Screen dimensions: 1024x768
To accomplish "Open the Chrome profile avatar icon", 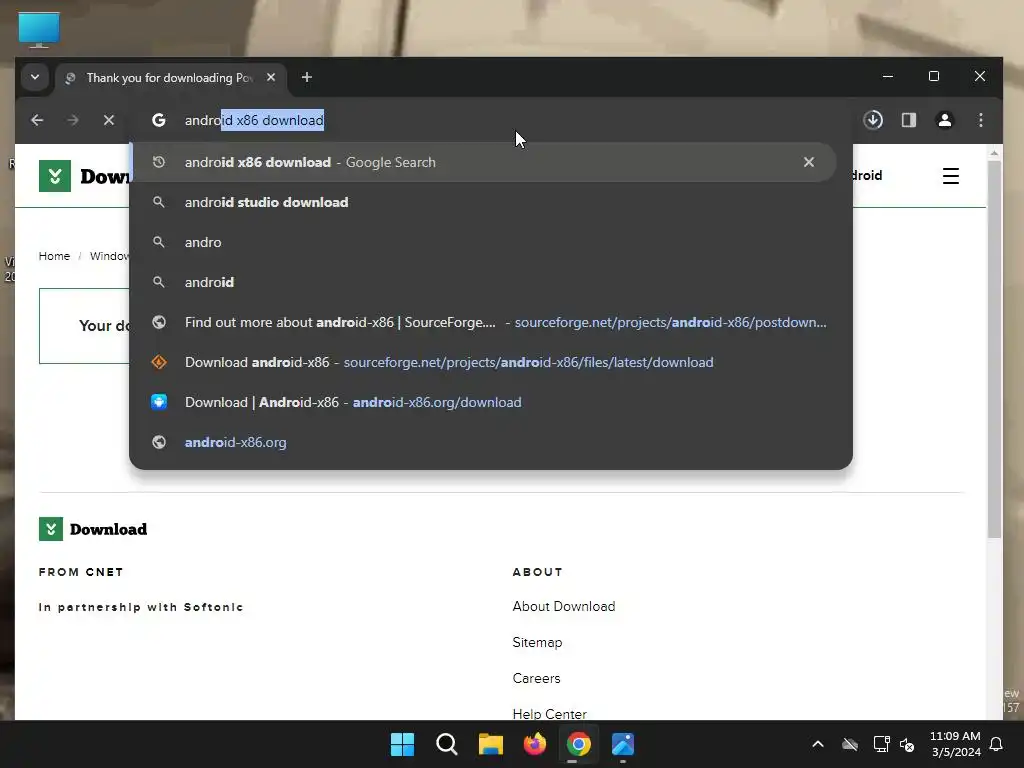I will 945,120.
